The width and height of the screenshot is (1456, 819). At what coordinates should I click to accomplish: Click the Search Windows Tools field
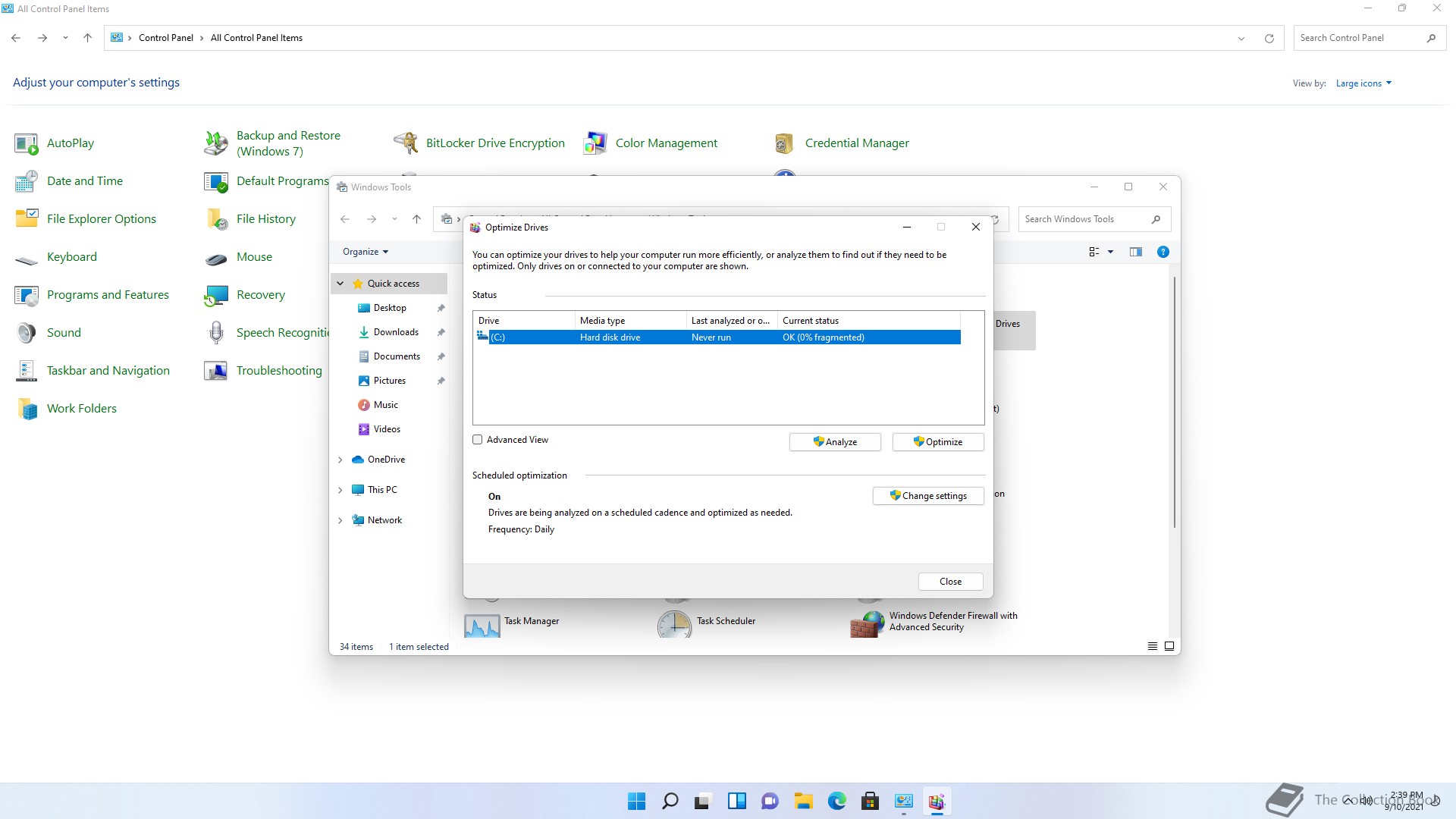click(x=1094, y=219)
